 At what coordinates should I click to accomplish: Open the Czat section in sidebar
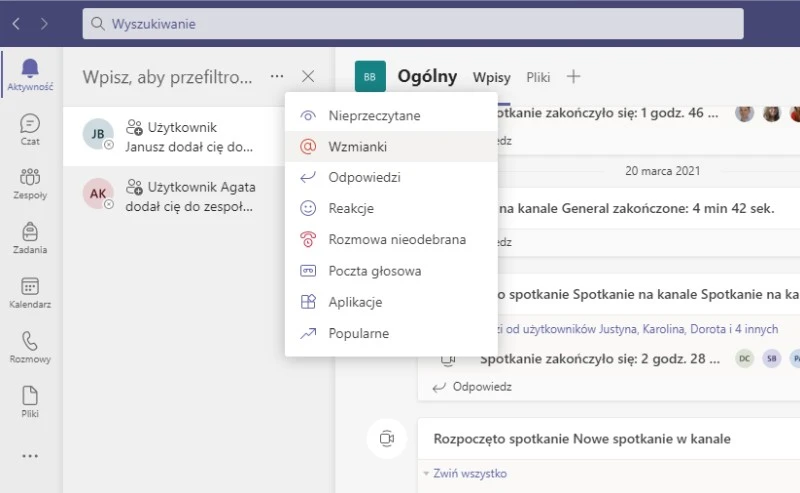coord(30,129)
